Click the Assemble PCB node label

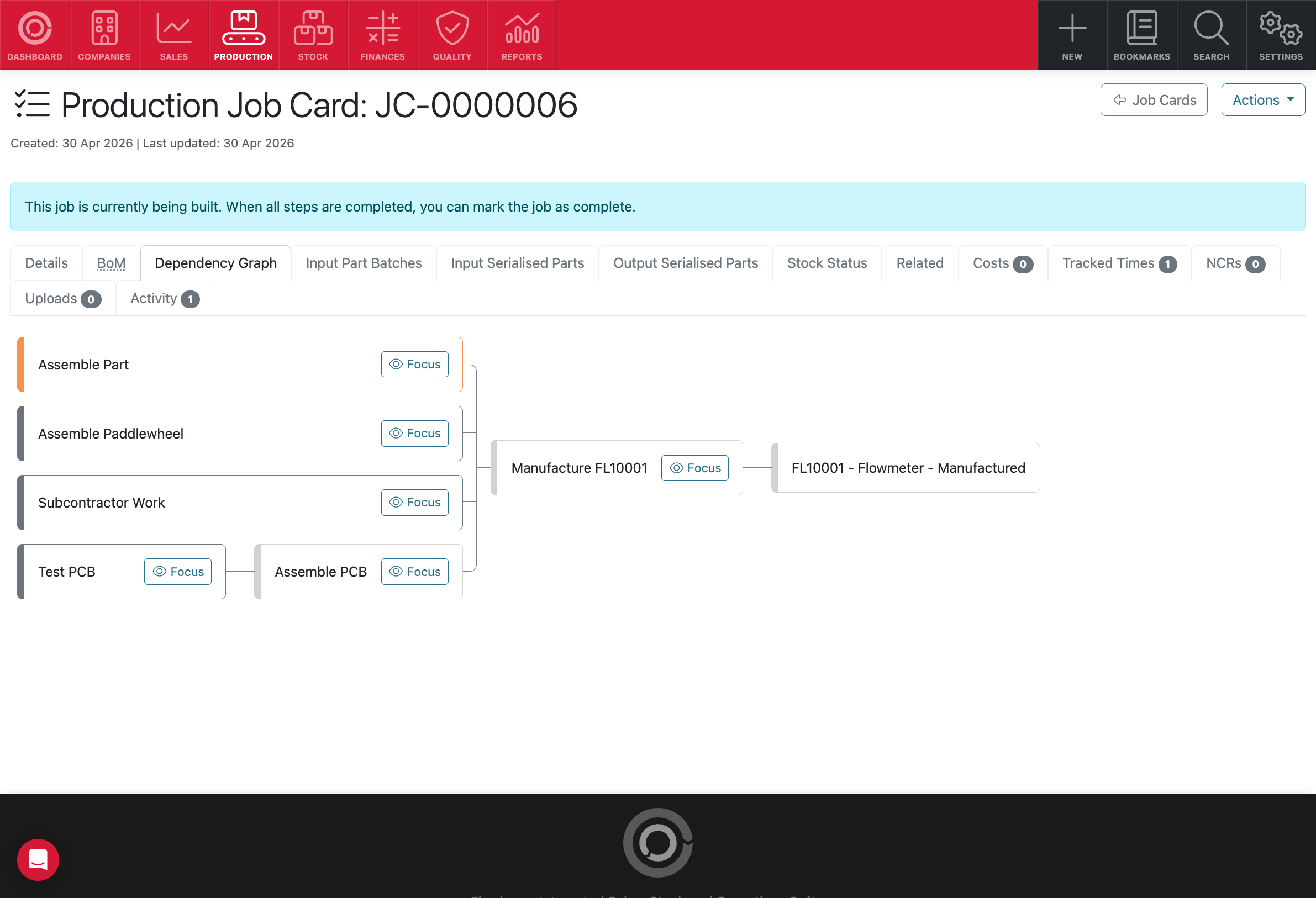coord(320,572)
